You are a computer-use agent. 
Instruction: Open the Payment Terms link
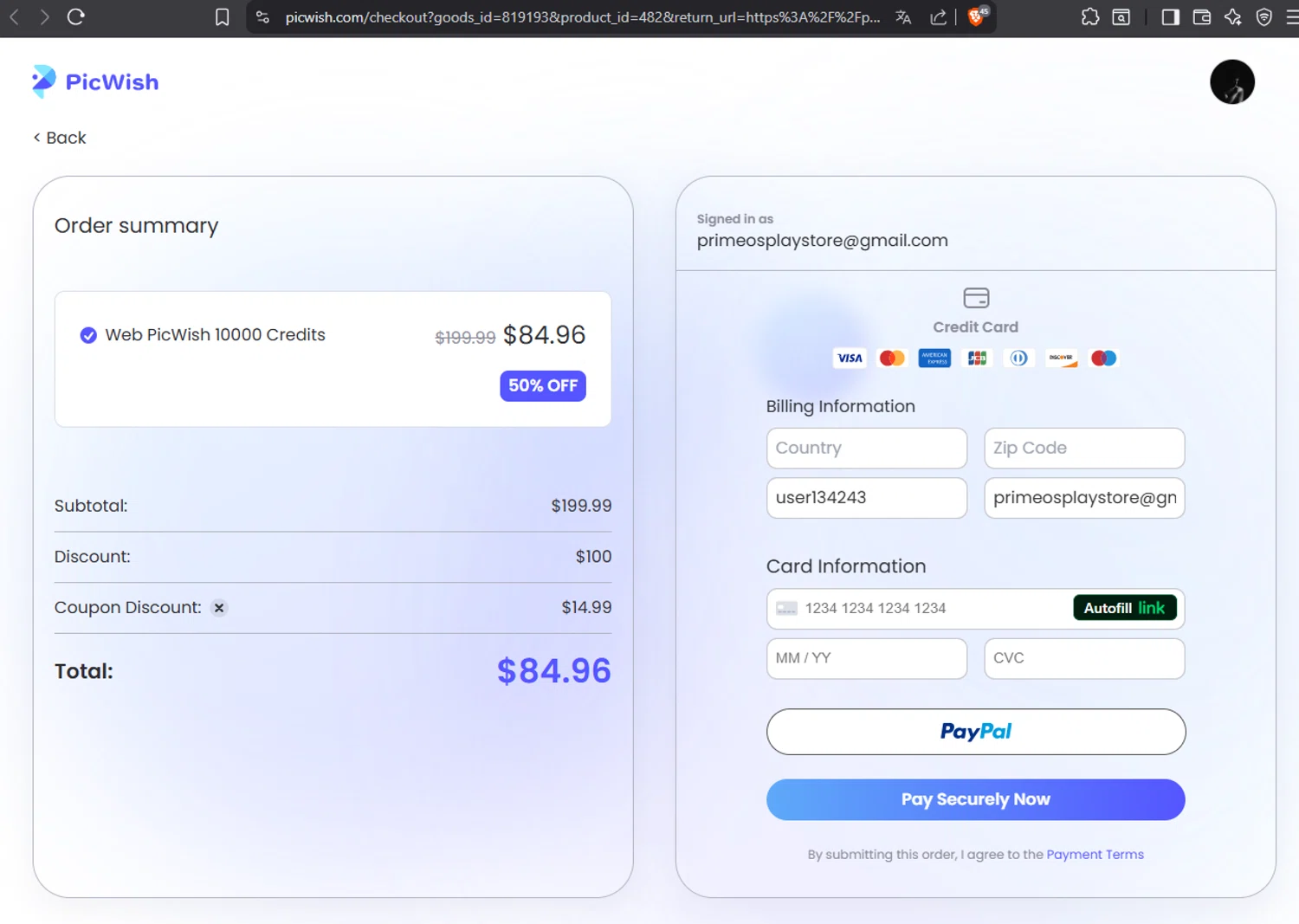click(1095, 855)
